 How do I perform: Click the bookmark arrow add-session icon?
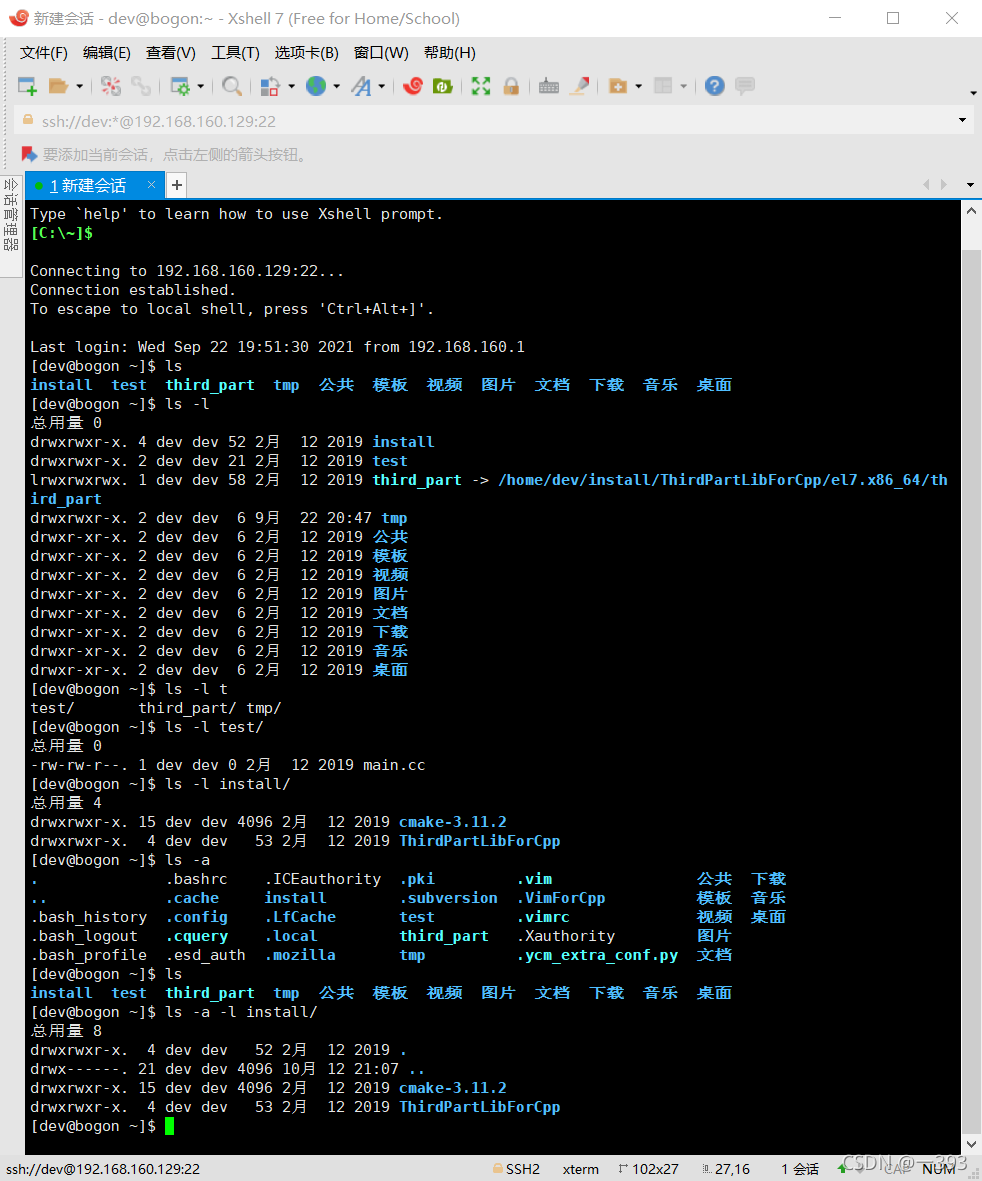tap(29, 154)
